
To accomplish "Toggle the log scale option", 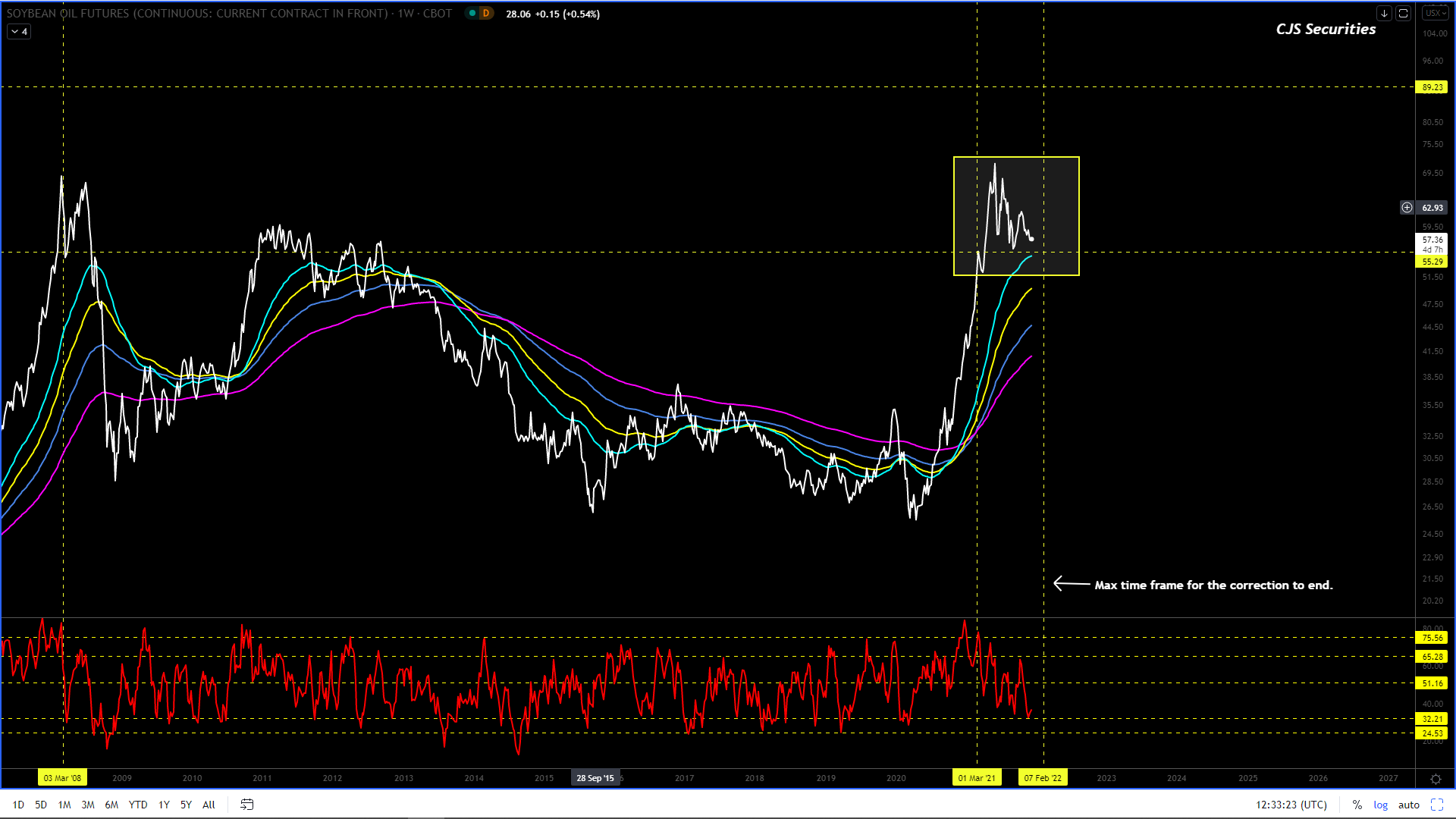I will (x=1380, y=805).
